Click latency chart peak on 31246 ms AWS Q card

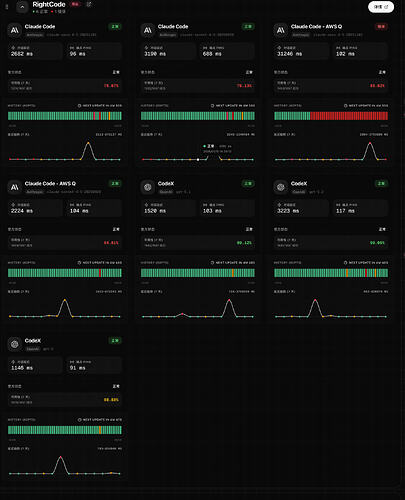point(370,143)
